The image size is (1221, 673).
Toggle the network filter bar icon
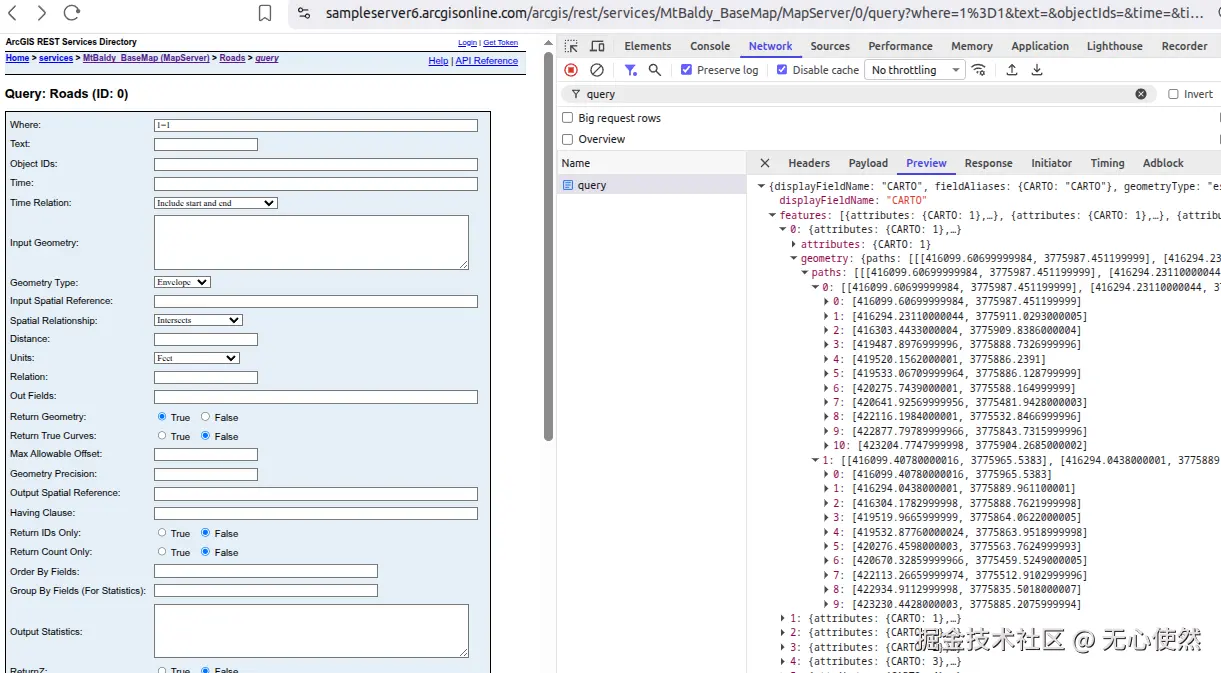point(630,70)
